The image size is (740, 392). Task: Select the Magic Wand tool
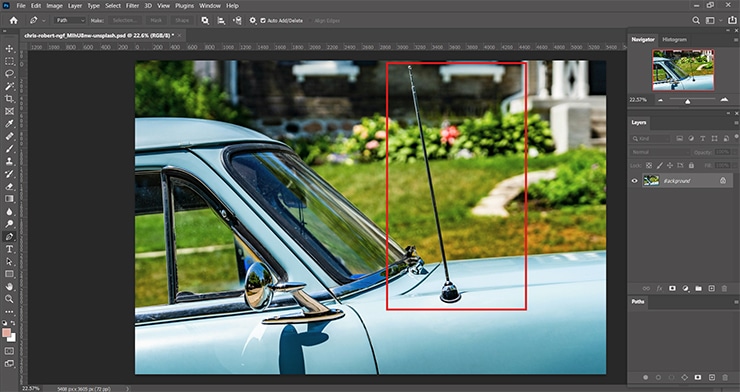tap(9, 86)
